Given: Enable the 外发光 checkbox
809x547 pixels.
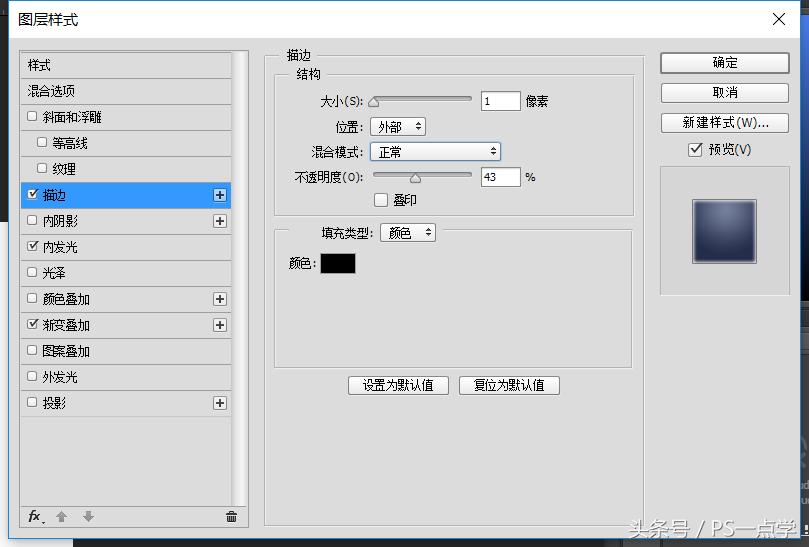Looking at the screenshot, I should pyautogui.click(x=32, y=376).
